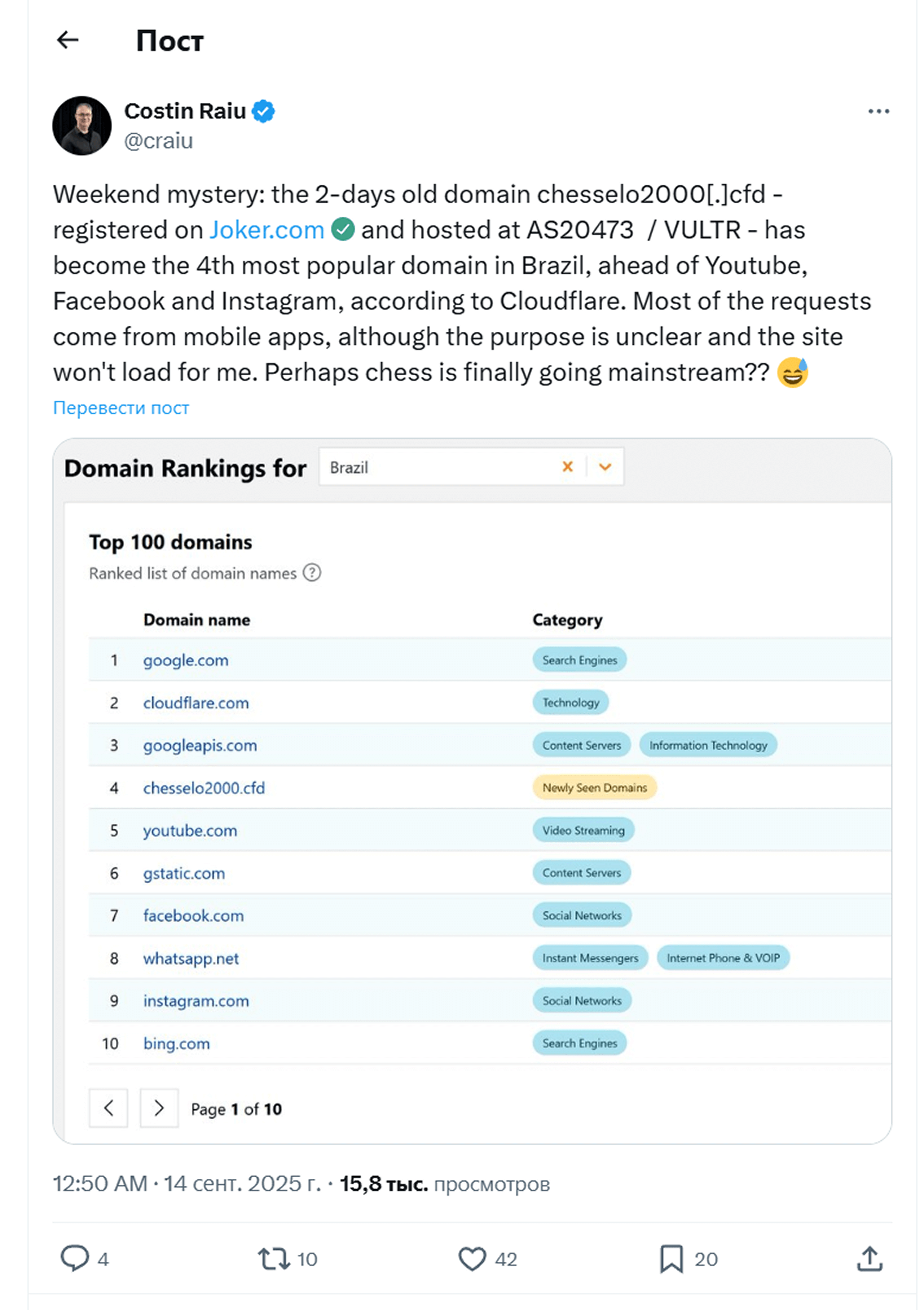Click the translate post link
This screenshot has width=924, height=1310.
(121, 407)
